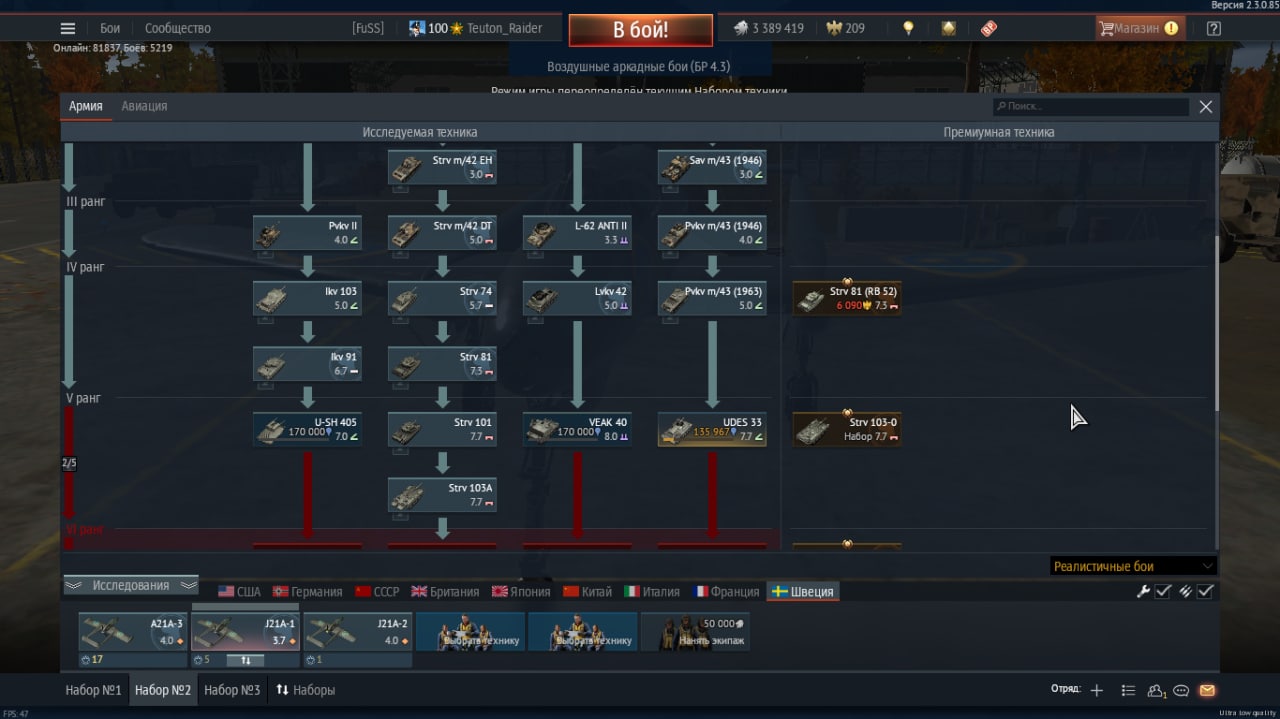This screenshot has height=719, width=1280.
Task: Collapse the Исследования panel
Action: tap(131, 585)
